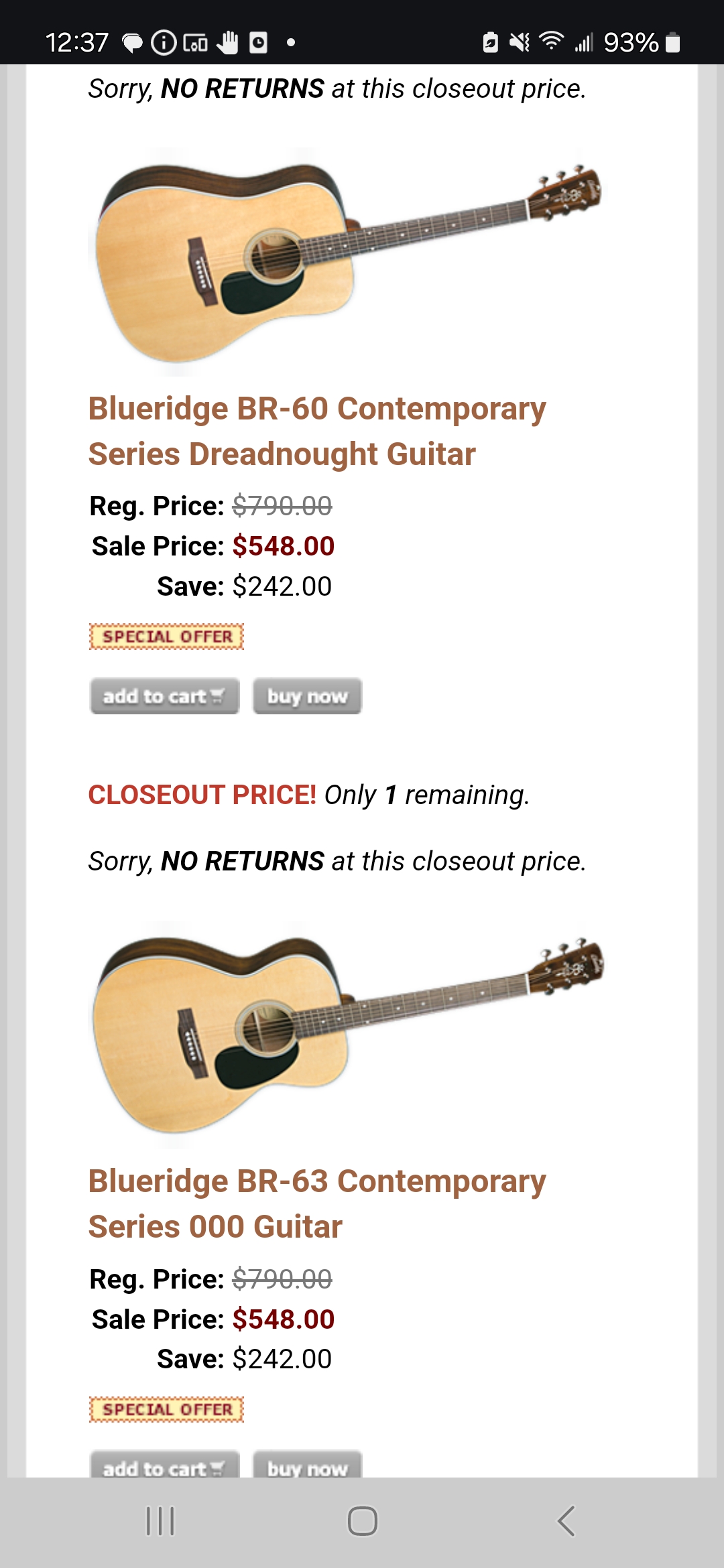
Task: Buy the Blueridge BR-60 now
Action: pos(307,696)
